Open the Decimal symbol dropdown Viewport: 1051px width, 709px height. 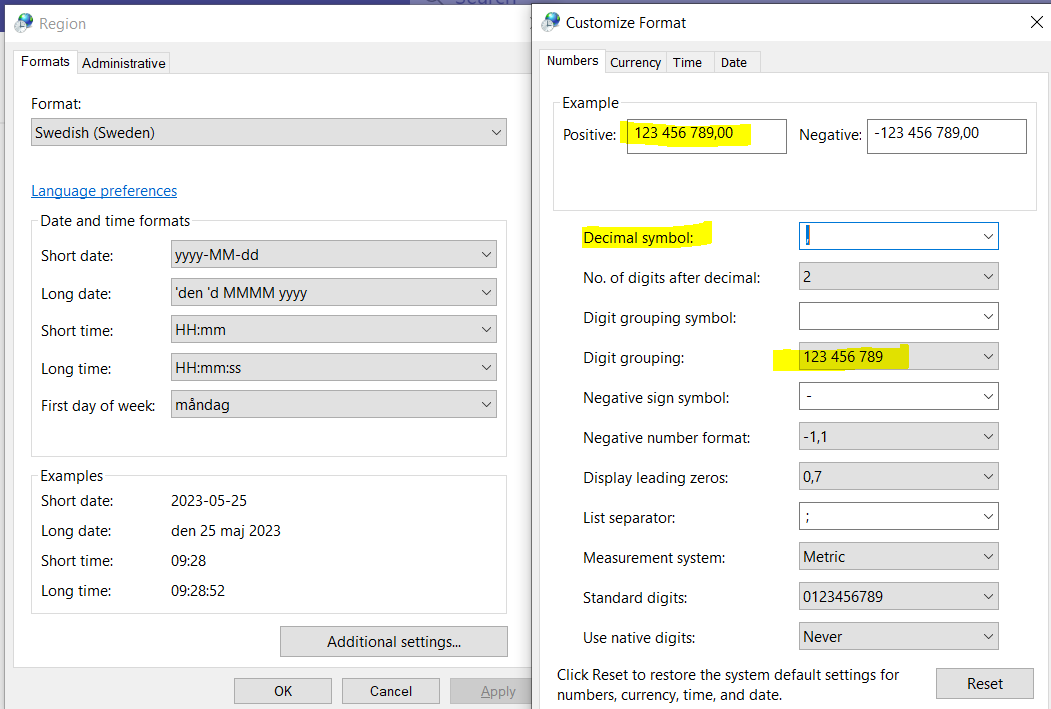click(986, 236)
